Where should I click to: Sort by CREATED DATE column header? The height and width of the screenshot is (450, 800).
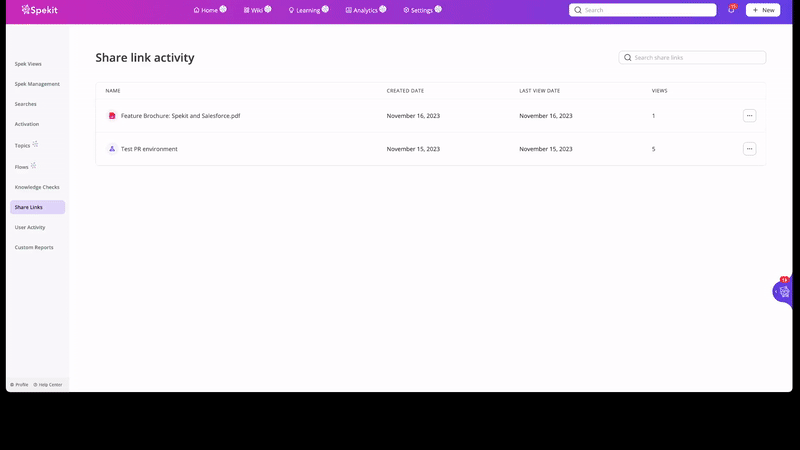(405, 91)
